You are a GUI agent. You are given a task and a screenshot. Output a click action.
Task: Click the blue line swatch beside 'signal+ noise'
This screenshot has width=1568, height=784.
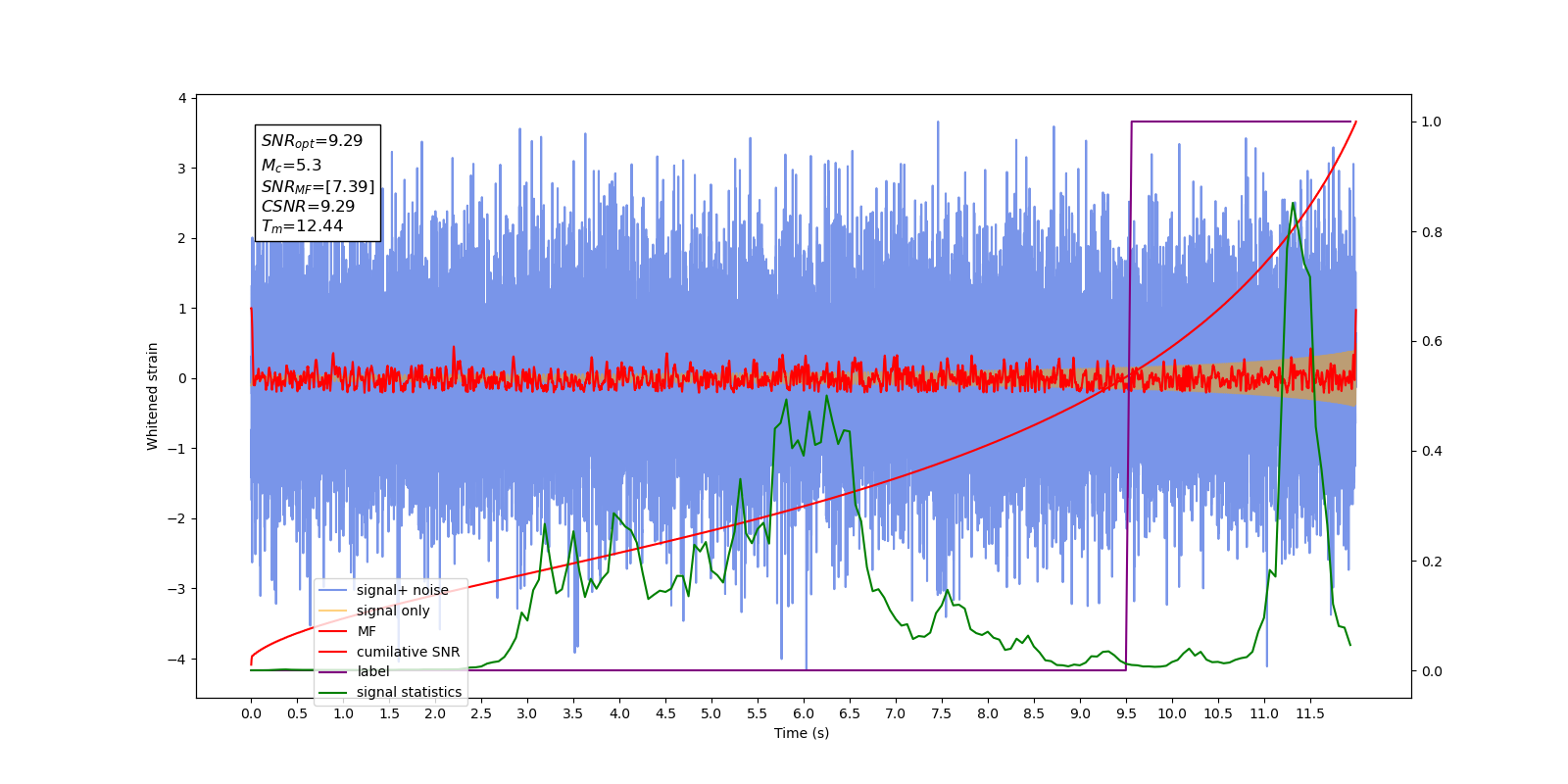[334, 590]
